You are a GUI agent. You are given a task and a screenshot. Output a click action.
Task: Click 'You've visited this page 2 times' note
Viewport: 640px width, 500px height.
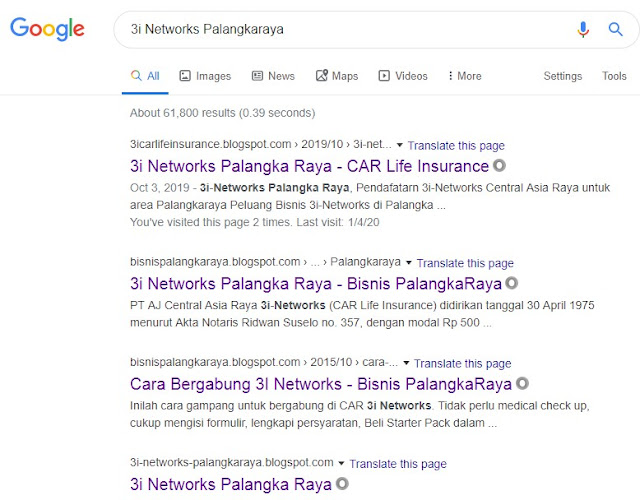(x=255, y=222)
